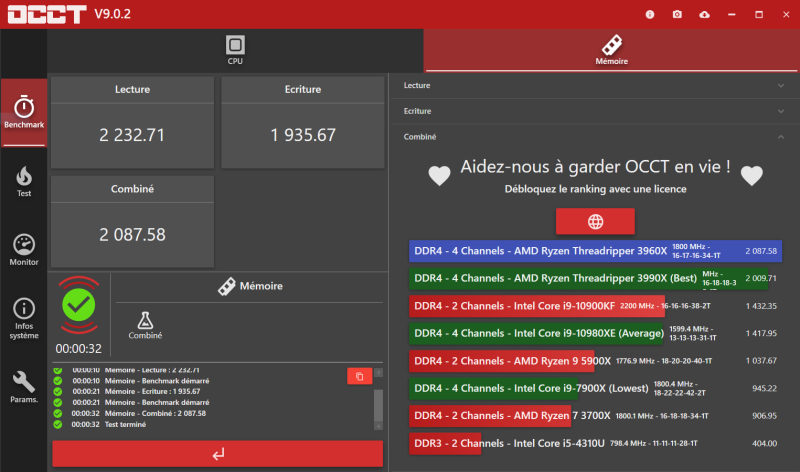This screenshot has height=472, width=800.
Task: Click the red globe licence button
Action: click(595, 221)
